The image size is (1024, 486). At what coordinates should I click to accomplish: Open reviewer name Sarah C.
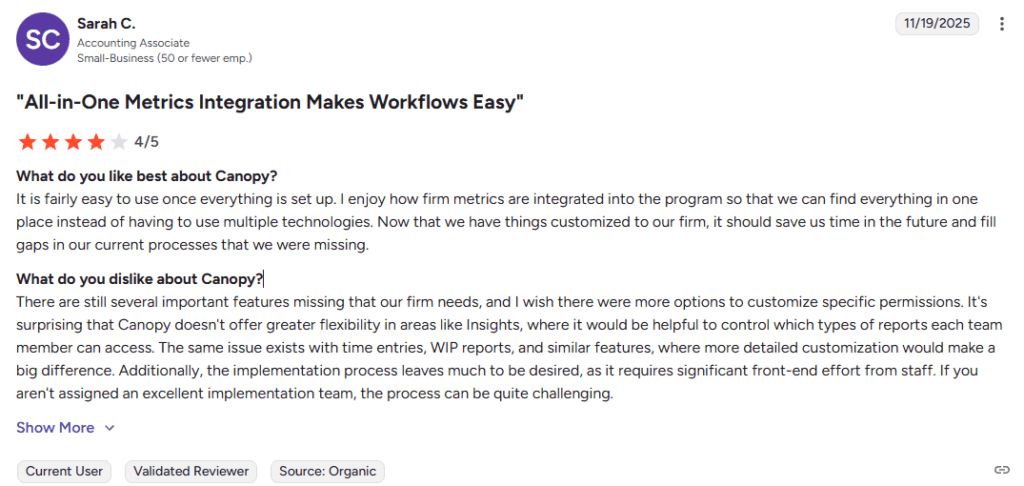(x=106, y=23)
